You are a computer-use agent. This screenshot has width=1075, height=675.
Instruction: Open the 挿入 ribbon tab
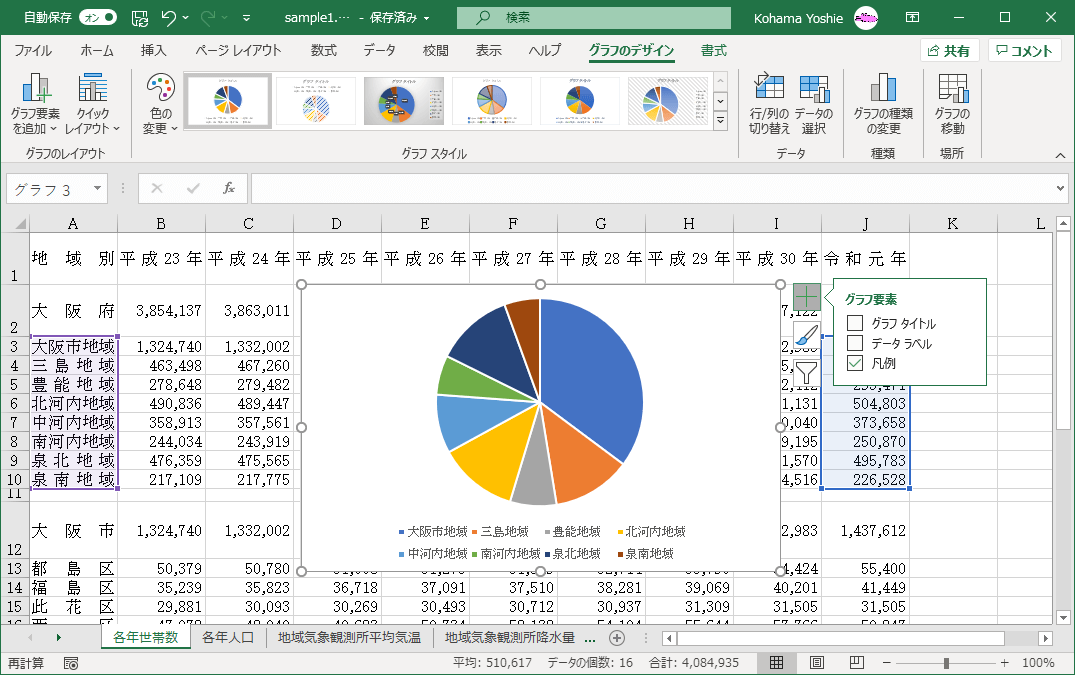click(x=154, y=50)
